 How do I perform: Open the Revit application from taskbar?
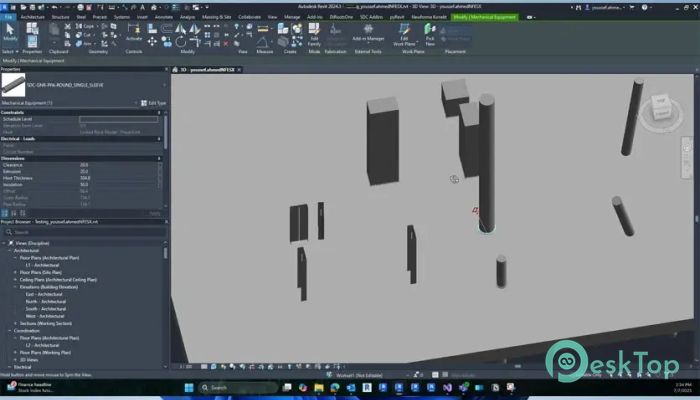(x=367, y=387)
